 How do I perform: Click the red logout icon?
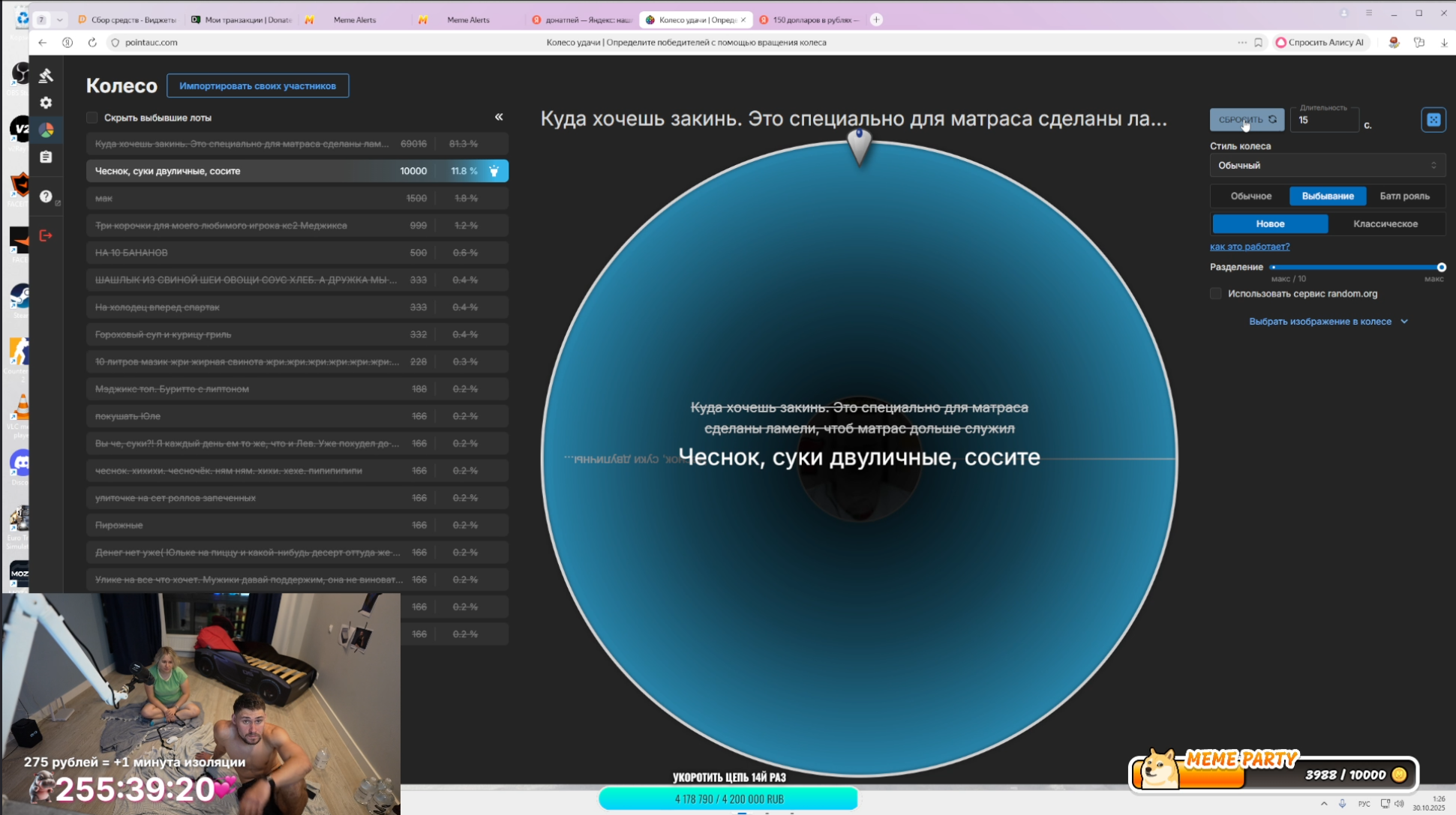[x=46, y=235]
